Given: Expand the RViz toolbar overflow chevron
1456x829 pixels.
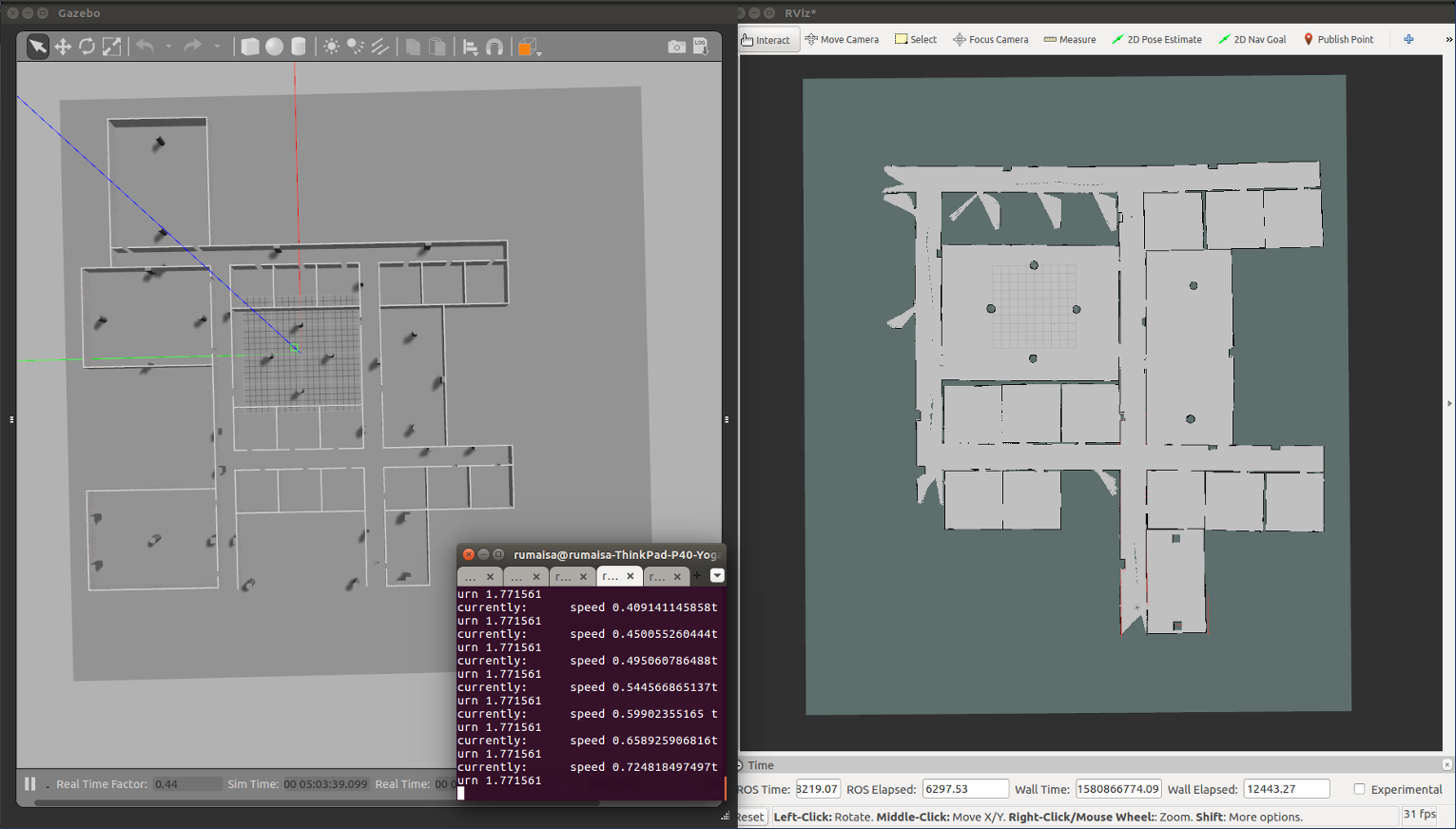Looking at the screenshot, I should point(1448,40).
